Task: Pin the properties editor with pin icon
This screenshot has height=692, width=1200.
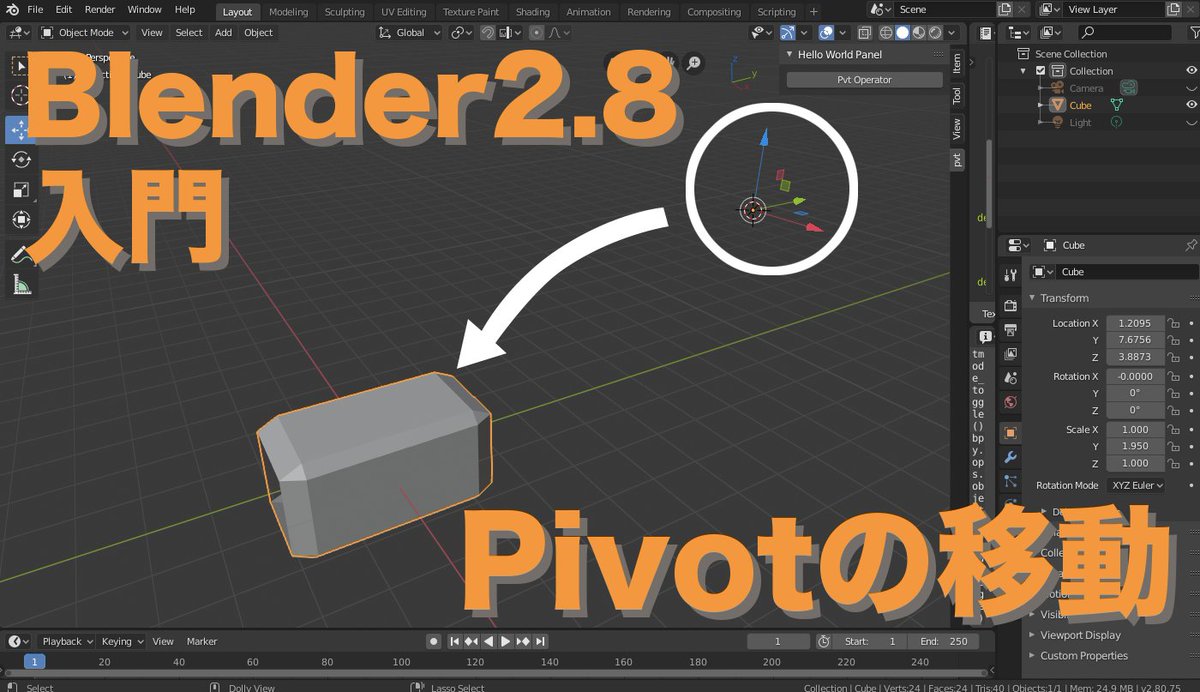Action: point(1190,245)
